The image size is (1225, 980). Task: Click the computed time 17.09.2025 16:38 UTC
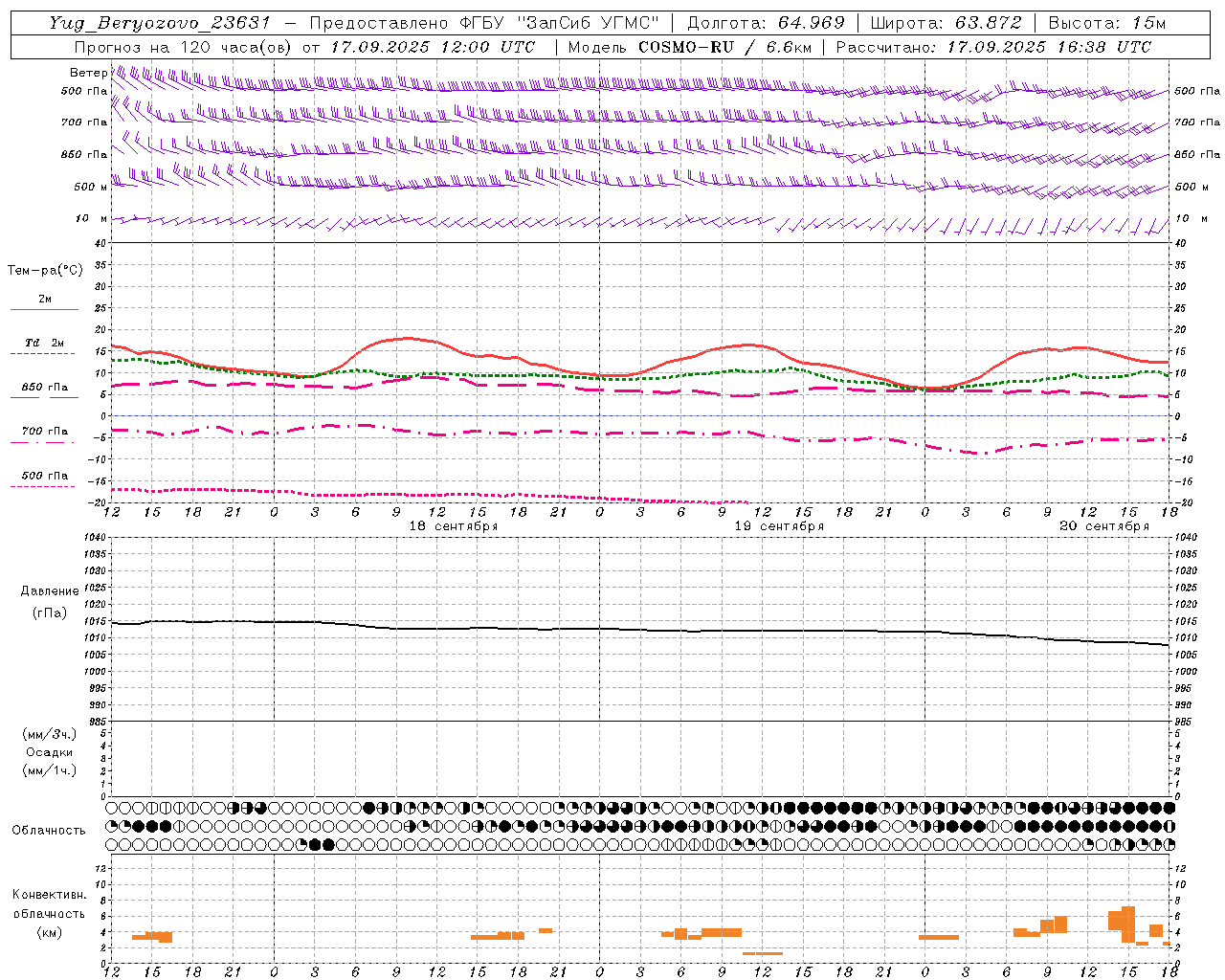[1049, 47]
